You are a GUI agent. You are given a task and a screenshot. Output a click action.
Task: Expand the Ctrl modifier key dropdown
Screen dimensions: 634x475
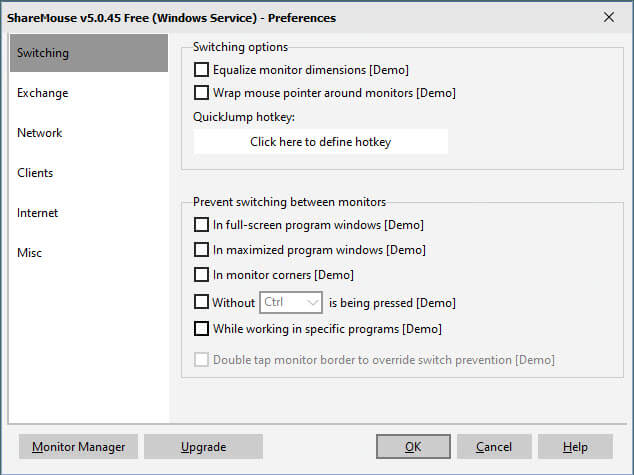291,302
